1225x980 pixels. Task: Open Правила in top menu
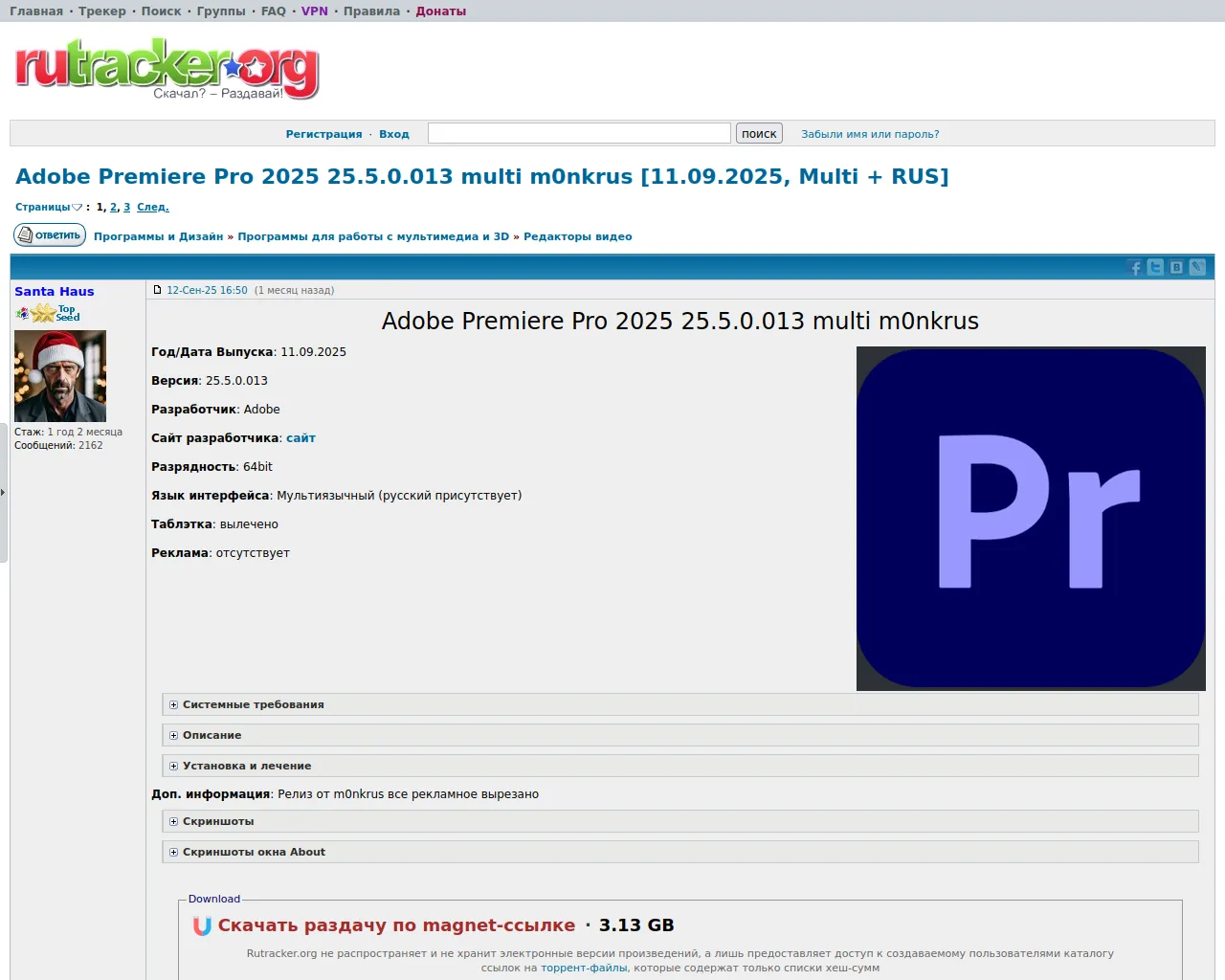(372, 11)
